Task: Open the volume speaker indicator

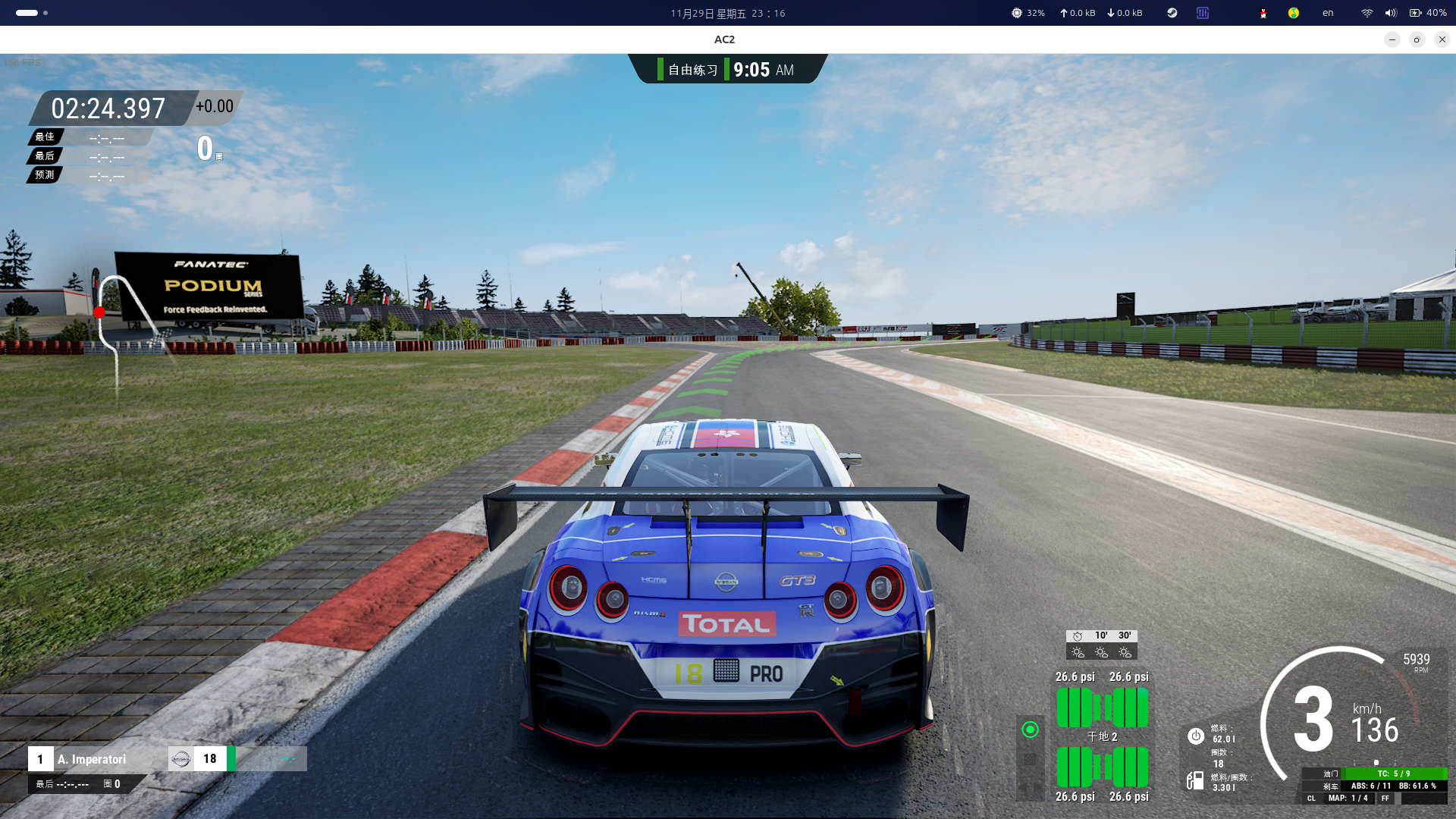Action: click(x=1391, y=13)
